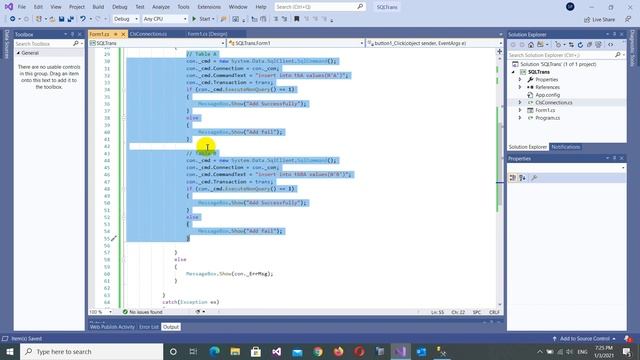Image resolution: width=640 pixels, height=360 pixels.
Task: Expand the Form1.cs node in Solution Explorer
Action: click(520, 110)
